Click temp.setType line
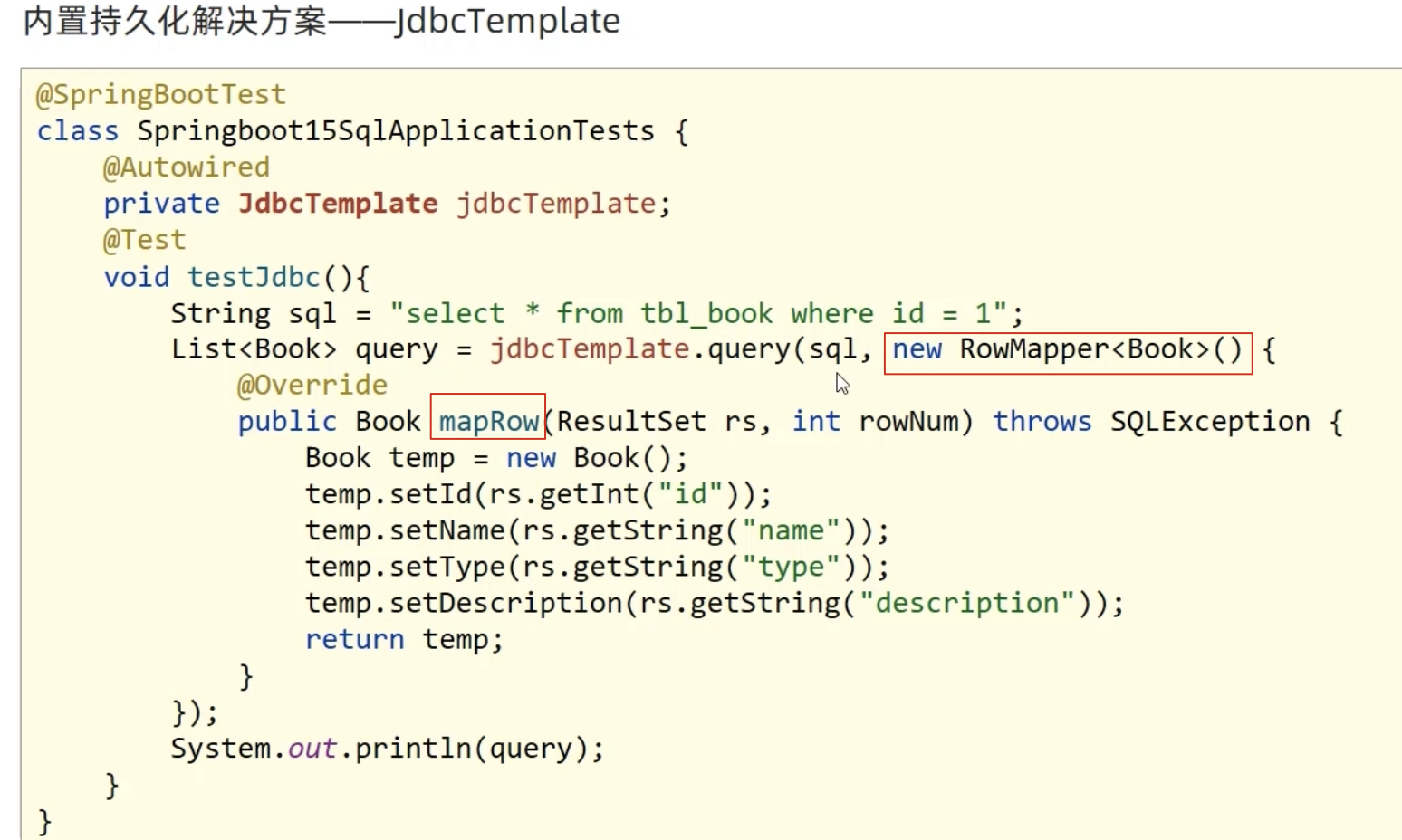This screenshot has width=1402, height=840. 597,567
